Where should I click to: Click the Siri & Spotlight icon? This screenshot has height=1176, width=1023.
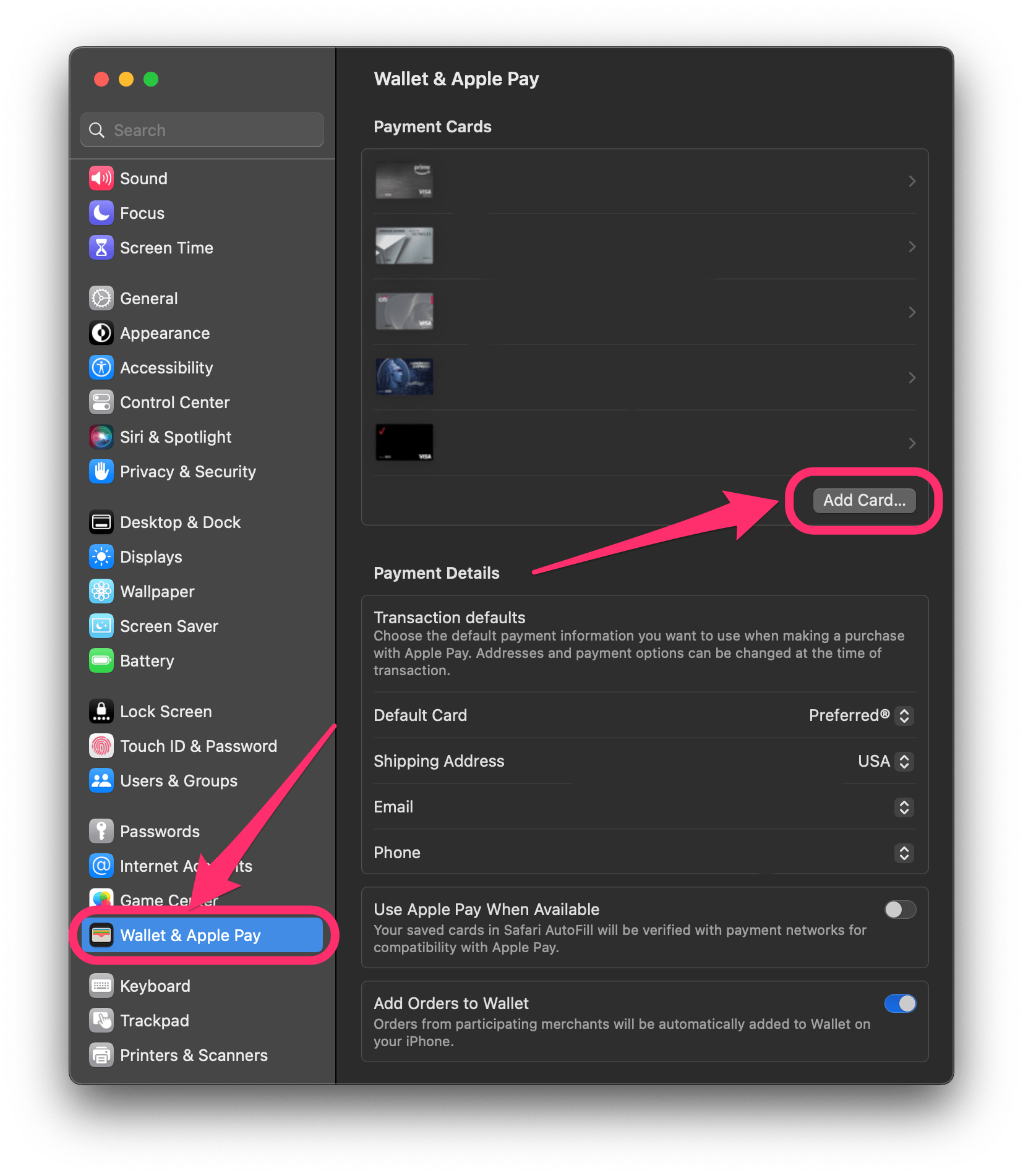coord(101,437)
